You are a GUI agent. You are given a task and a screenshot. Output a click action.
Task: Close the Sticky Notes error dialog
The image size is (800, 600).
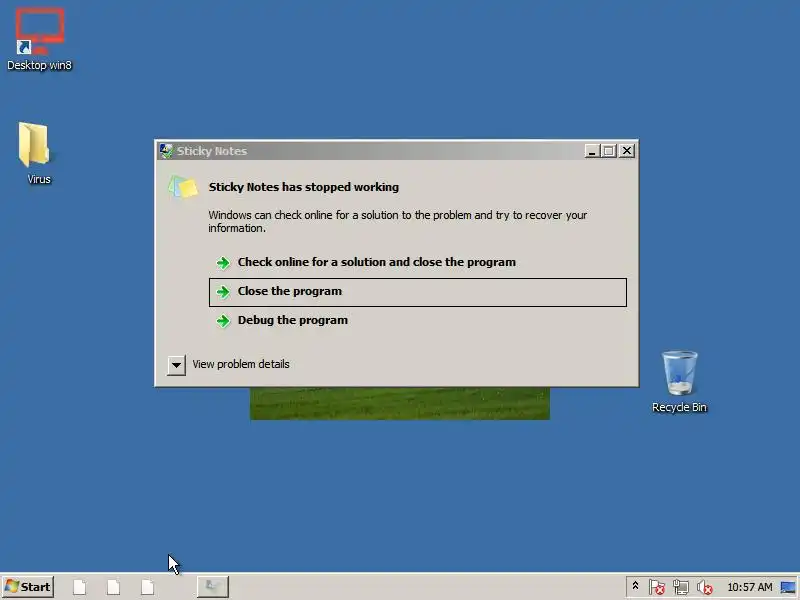pyautogui.click(x=627, y=151)
